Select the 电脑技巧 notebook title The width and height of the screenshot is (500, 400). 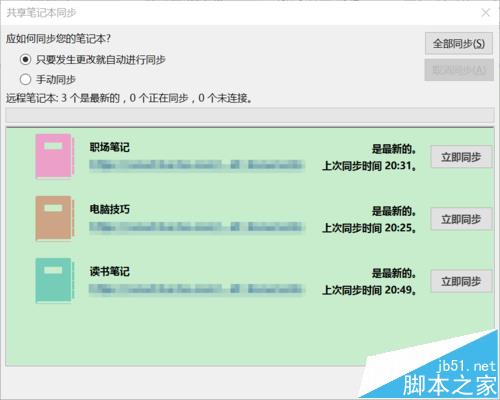110,209
